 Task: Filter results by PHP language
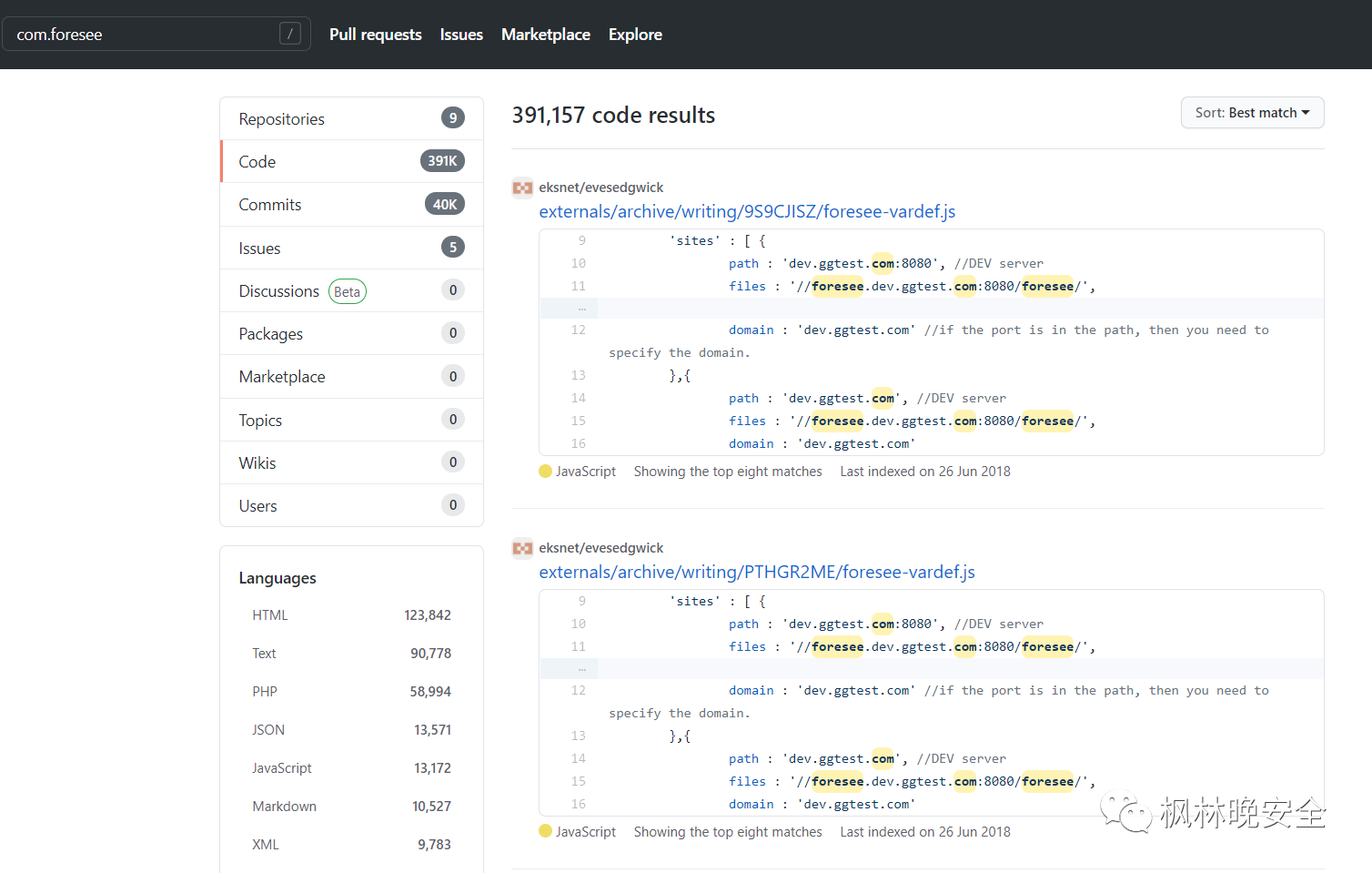point(351,692)
